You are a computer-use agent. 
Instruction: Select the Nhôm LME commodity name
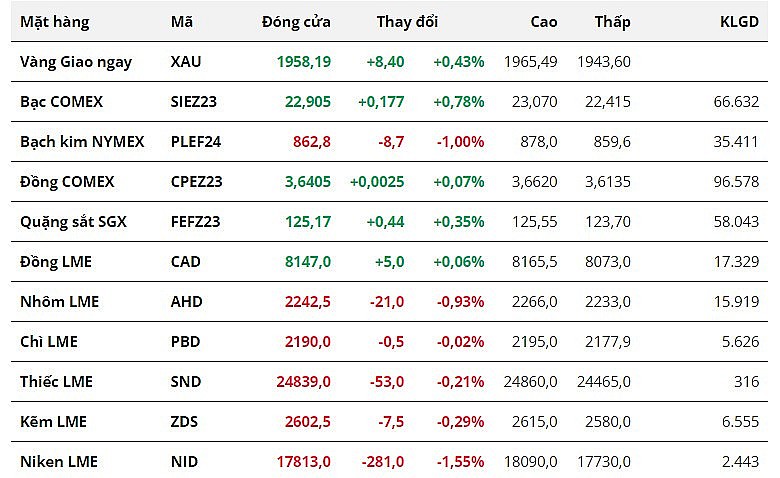tap(59, 302)
